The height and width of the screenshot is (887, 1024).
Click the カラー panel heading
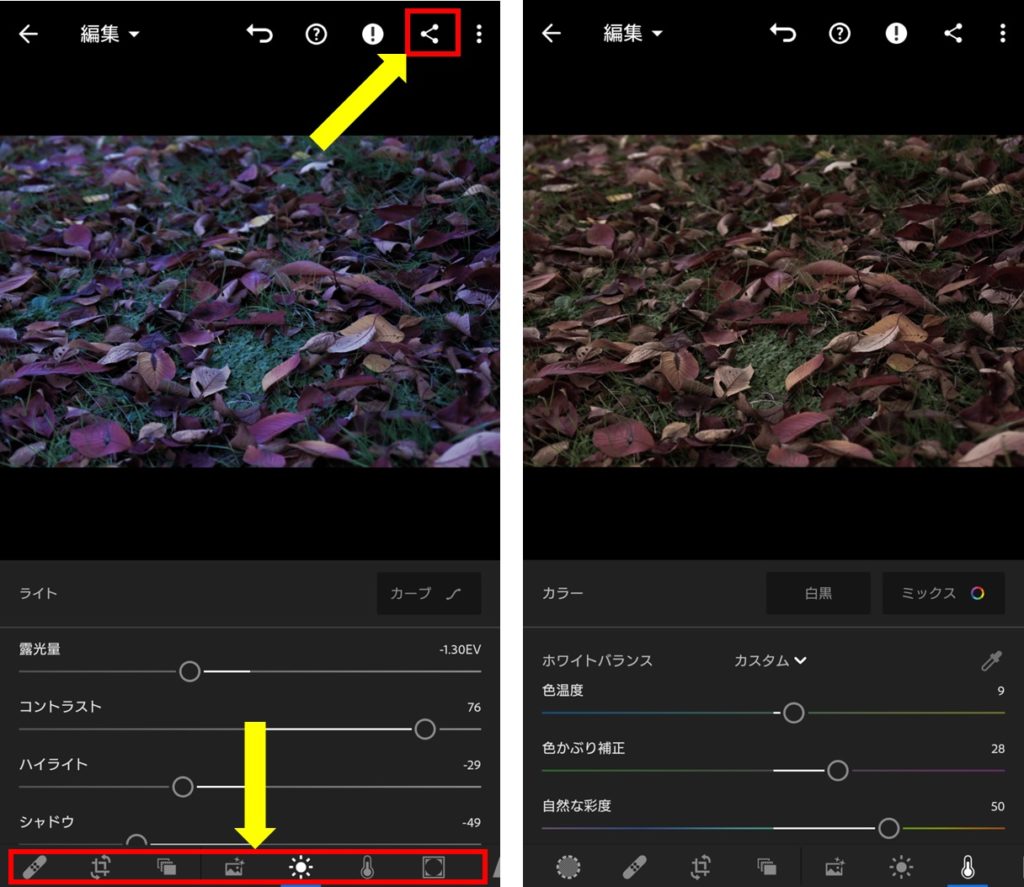[x=562, y=593]
